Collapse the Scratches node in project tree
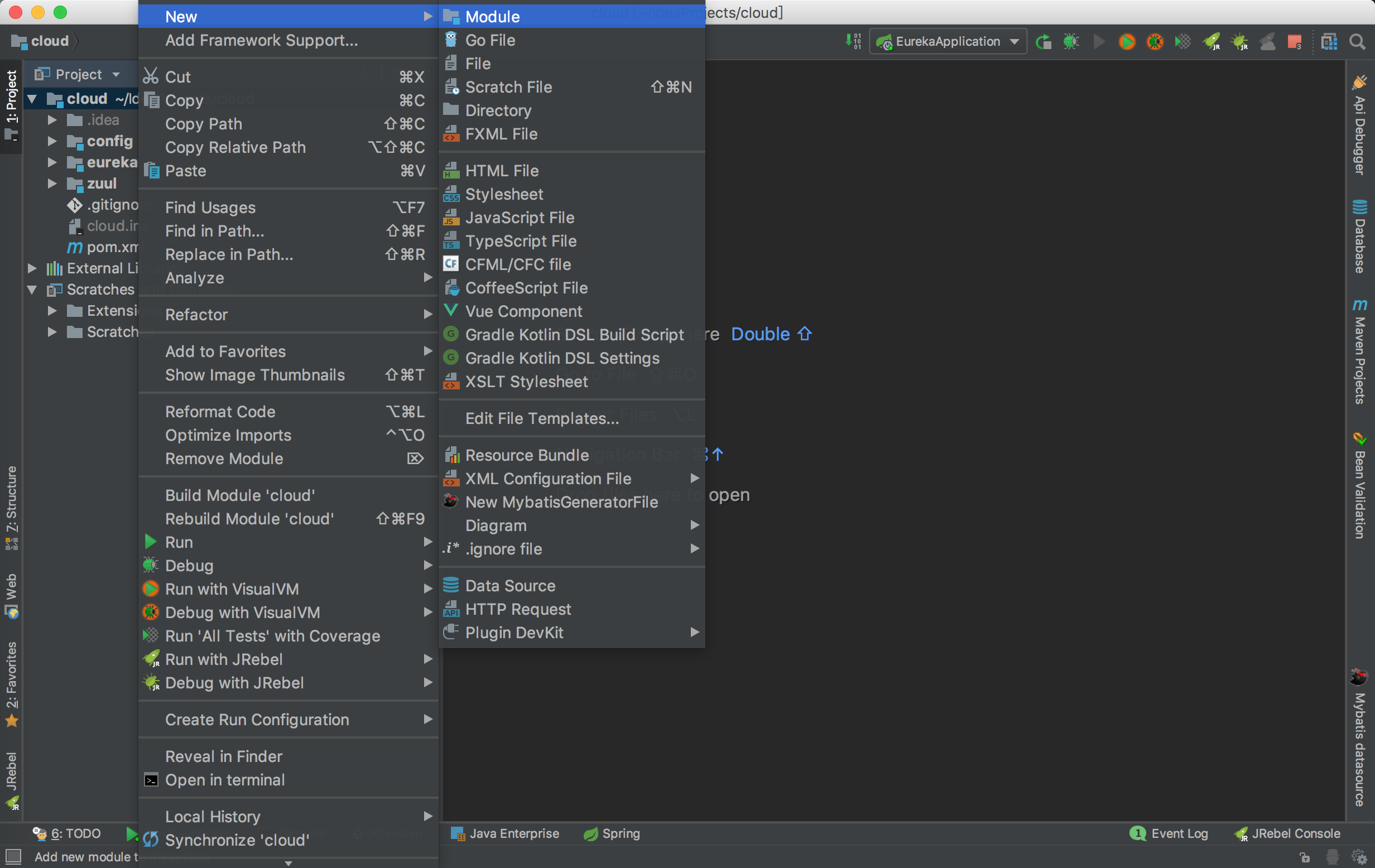1375x868 pixels. 32,290
